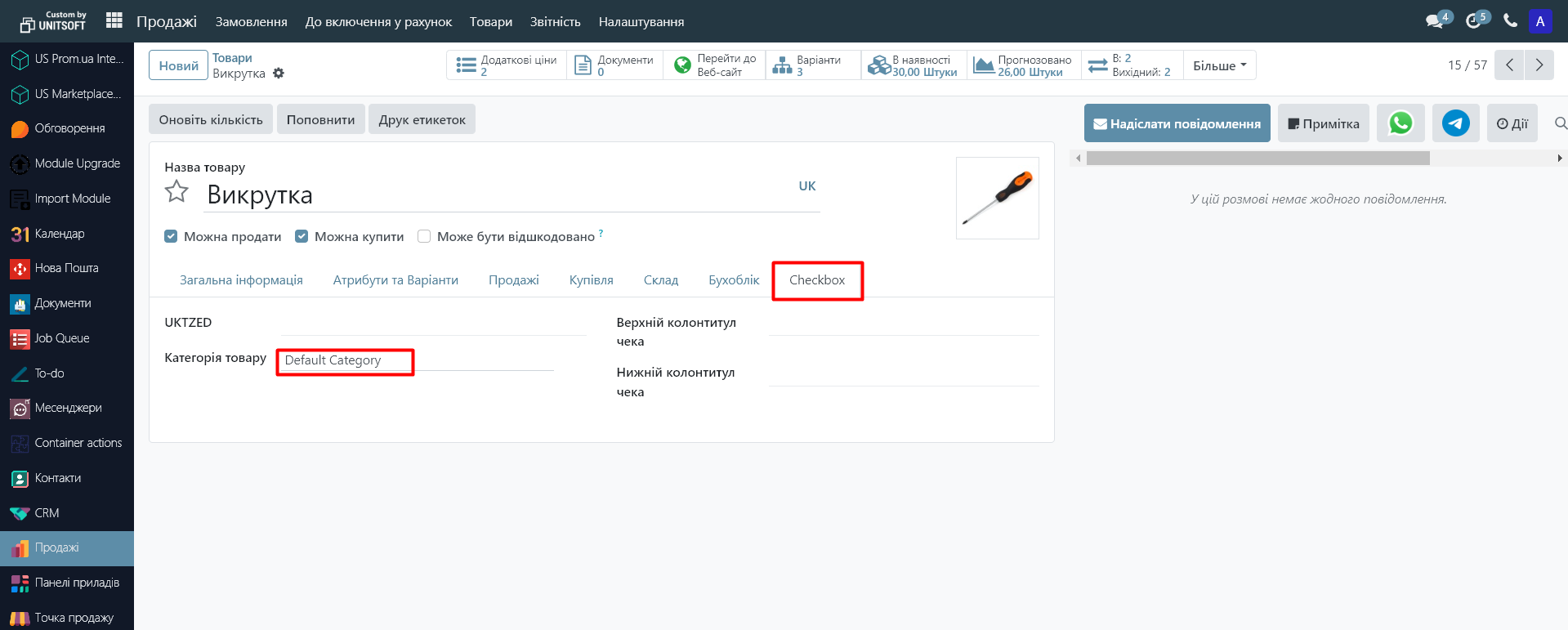This screenshot has width=1568, height=630.
Task: Uncheck the Можна продати checkbox
Action: coord(171,236)
